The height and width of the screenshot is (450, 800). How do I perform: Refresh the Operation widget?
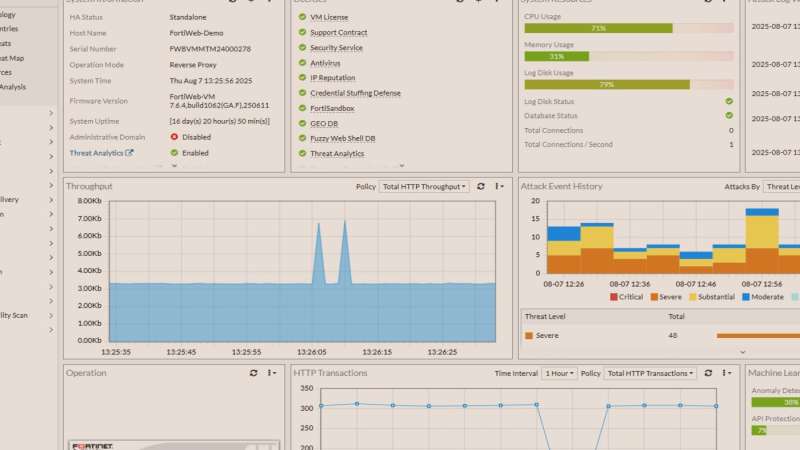pos(253,373)
